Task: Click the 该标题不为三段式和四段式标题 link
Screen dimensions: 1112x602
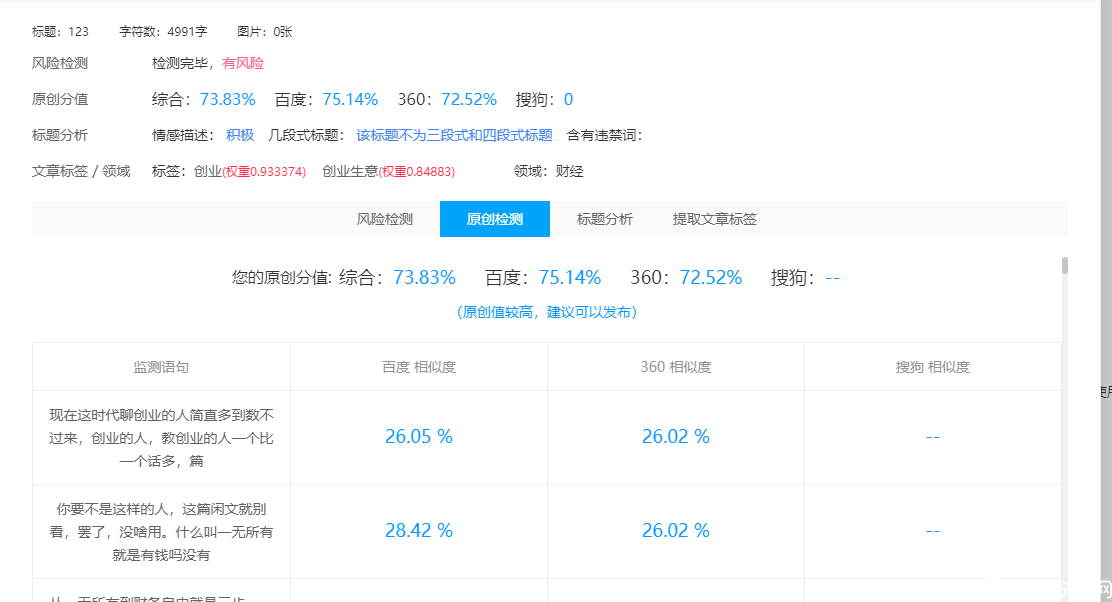Action: click(x=454, y=135)
